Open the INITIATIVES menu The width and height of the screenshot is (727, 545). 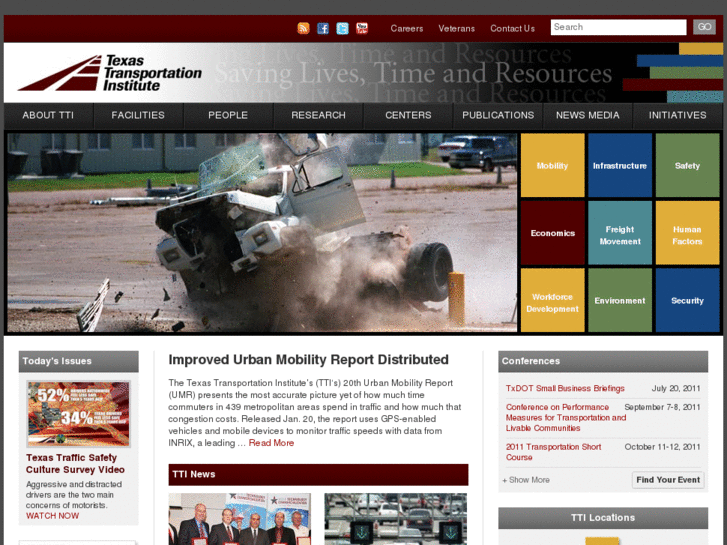click(x=677, y=115)
